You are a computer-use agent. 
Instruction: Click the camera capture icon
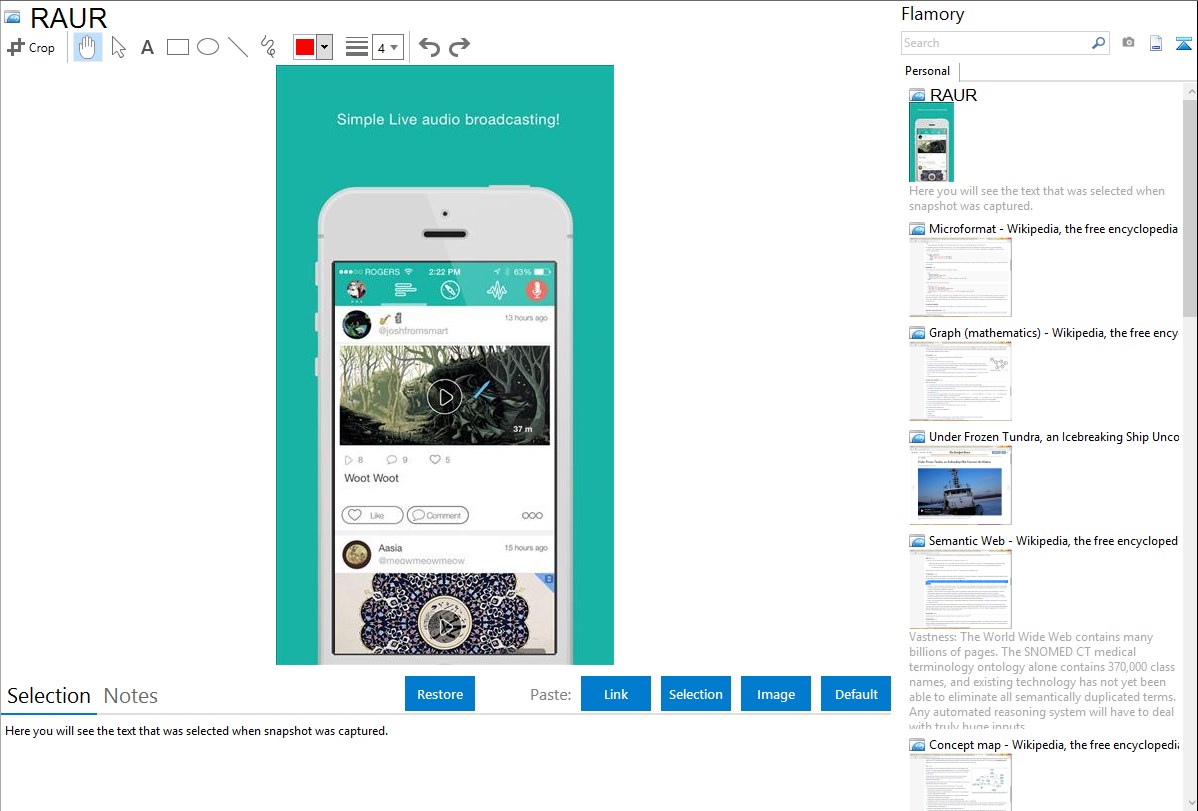[x=1128, y=43]
